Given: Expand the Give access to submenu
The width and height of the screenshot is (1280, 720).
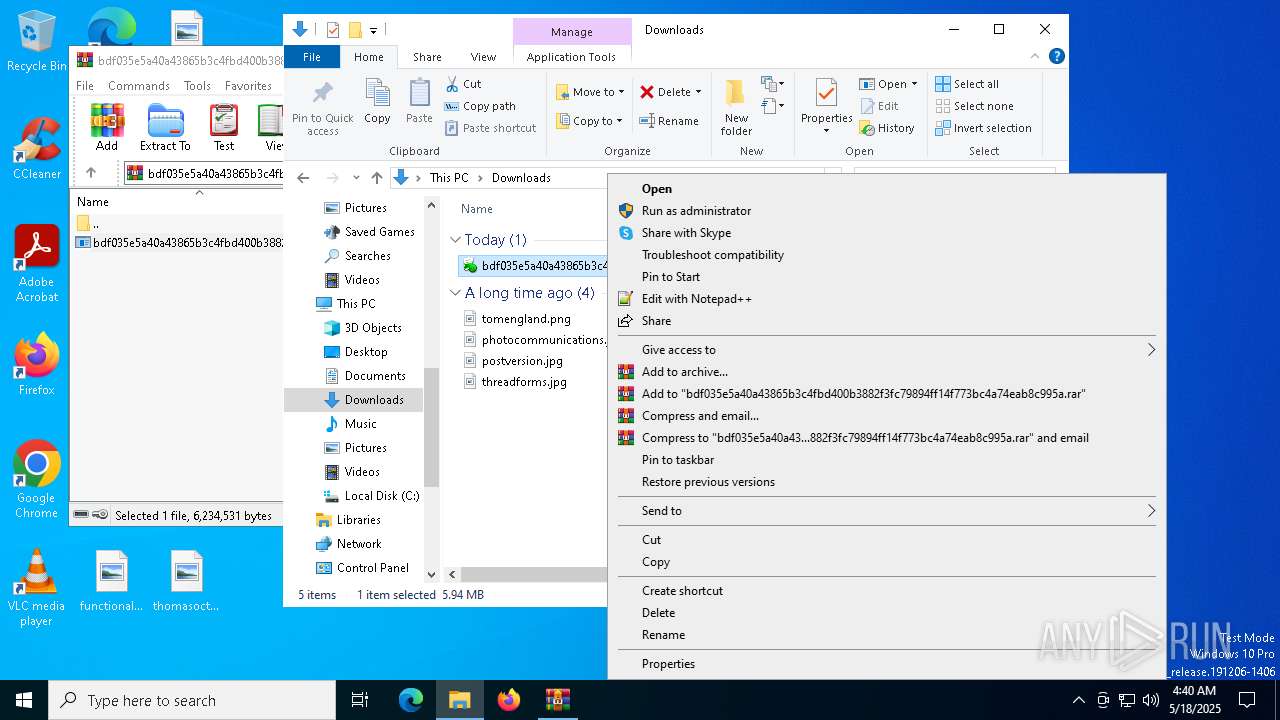Looking at the screenshot, I should coord(886,350).
